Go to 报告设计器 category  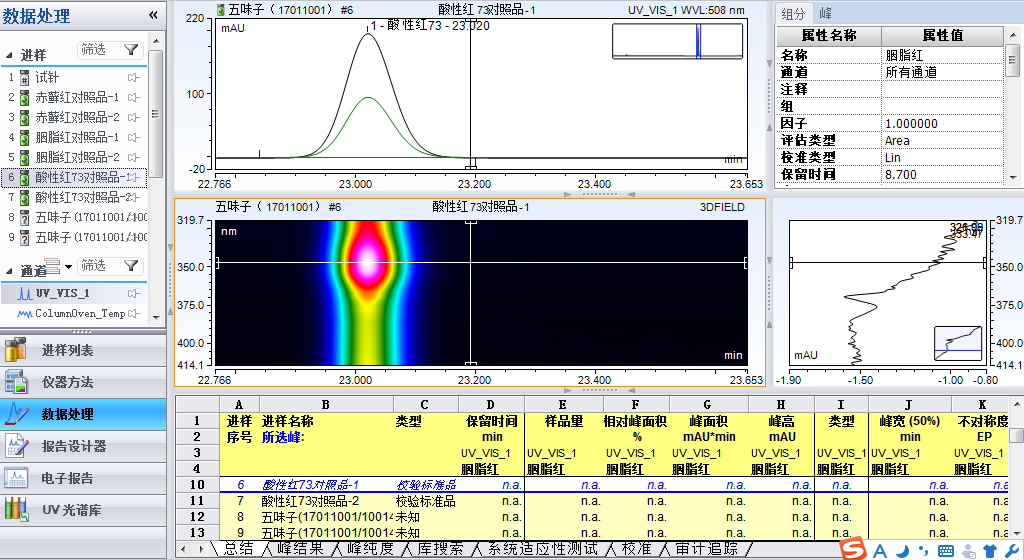pyautogui.click(x=84, y=446)
